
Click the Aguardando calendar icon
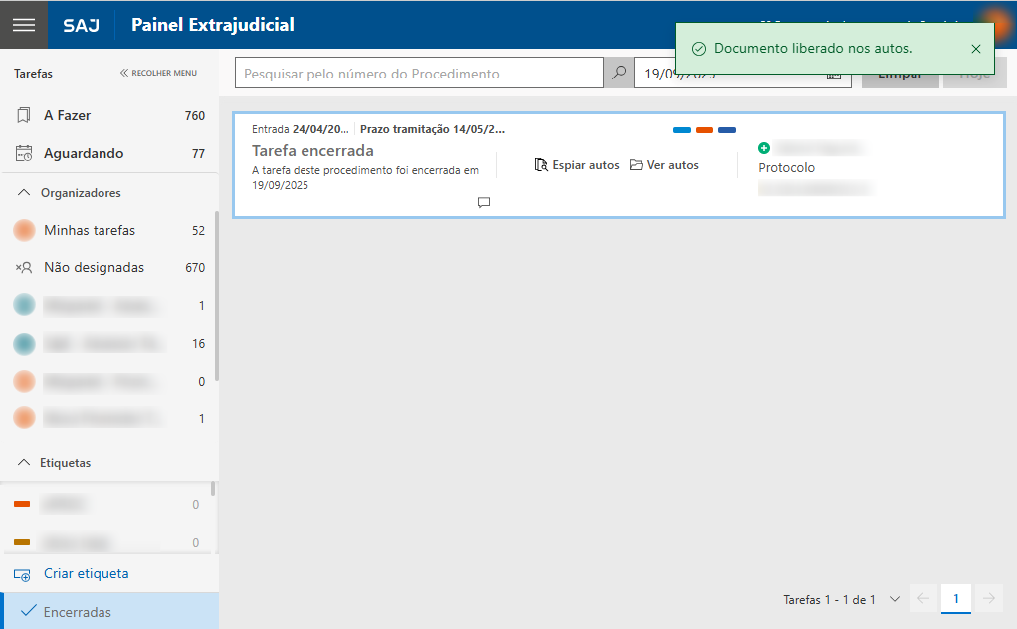pos(24,154)
